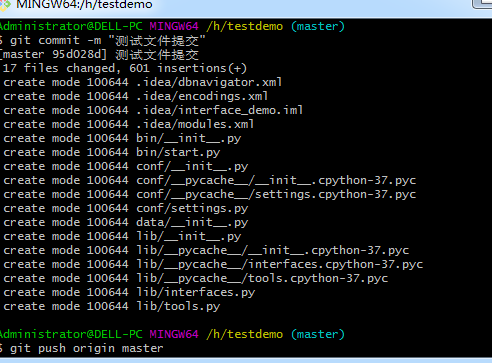Image resolution: width=492 pixels, height=363 pixels.
Task: Click the .idea/modules.xml line
Action: 129,125
